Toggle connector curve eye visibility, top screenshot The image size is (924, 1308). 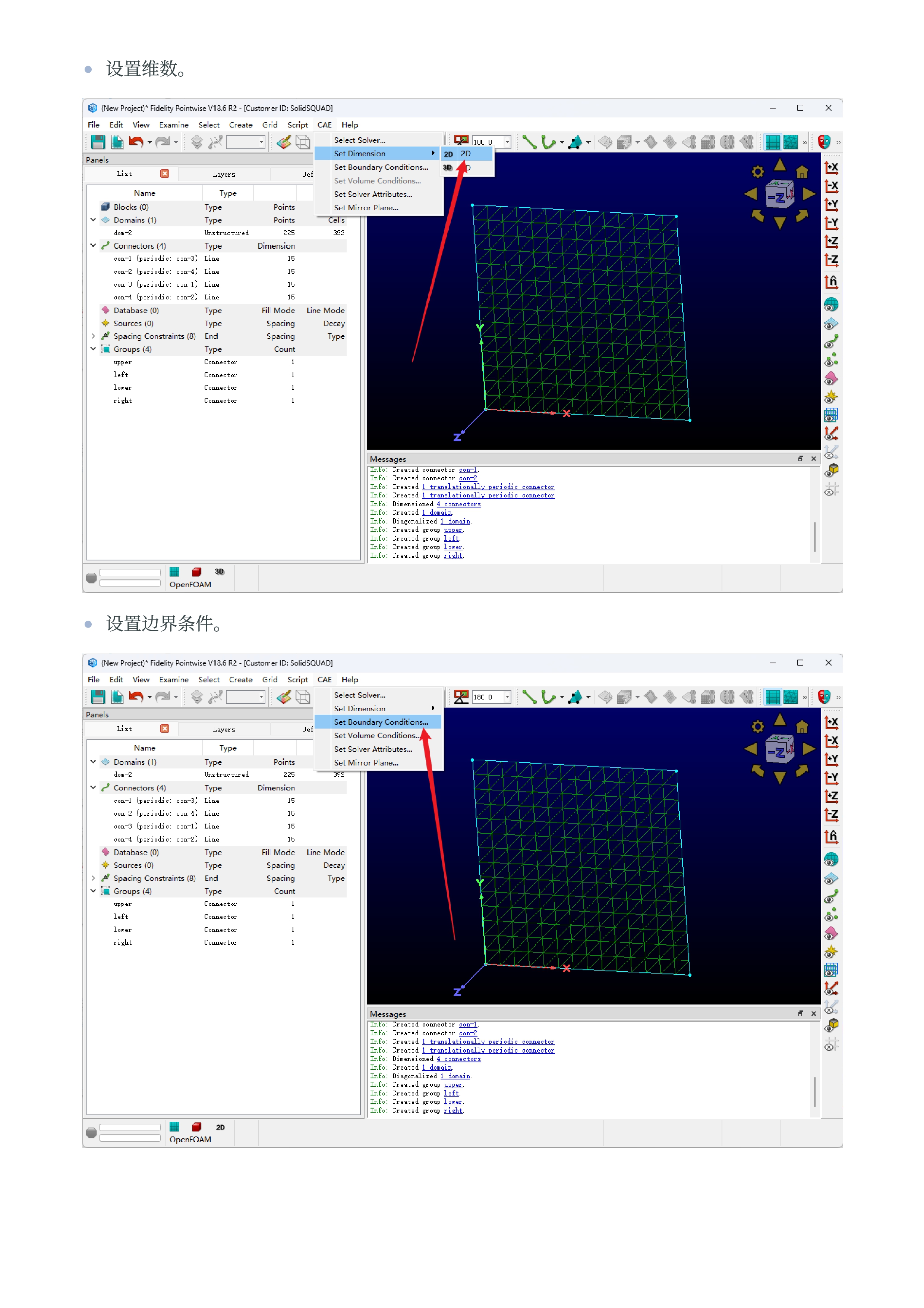[831, 342]
